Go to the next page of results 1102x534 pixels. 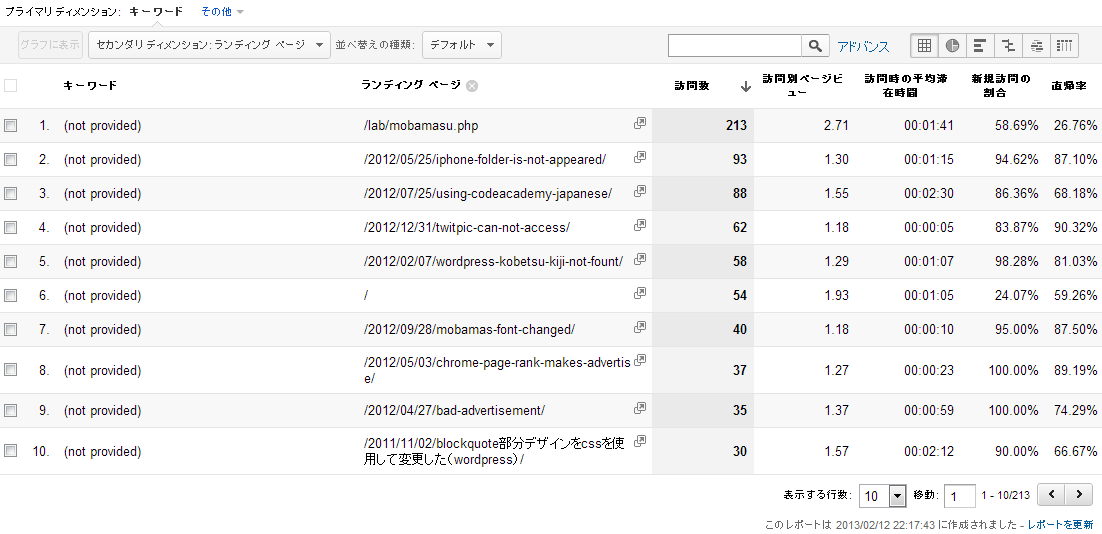coord(1078,495)
